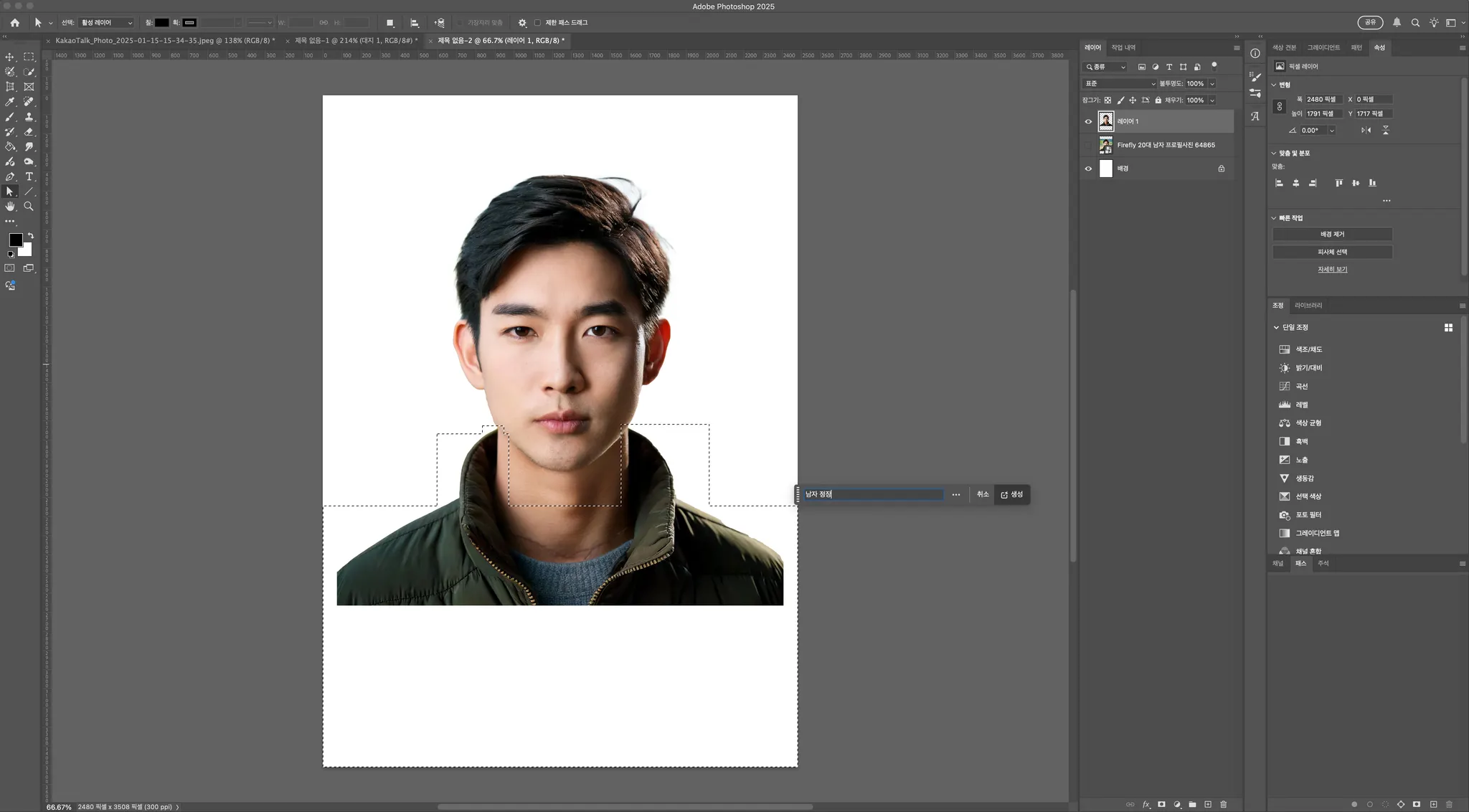
Task: Show the Firefly 20대 남자 layer
Action: point(1088,145)
